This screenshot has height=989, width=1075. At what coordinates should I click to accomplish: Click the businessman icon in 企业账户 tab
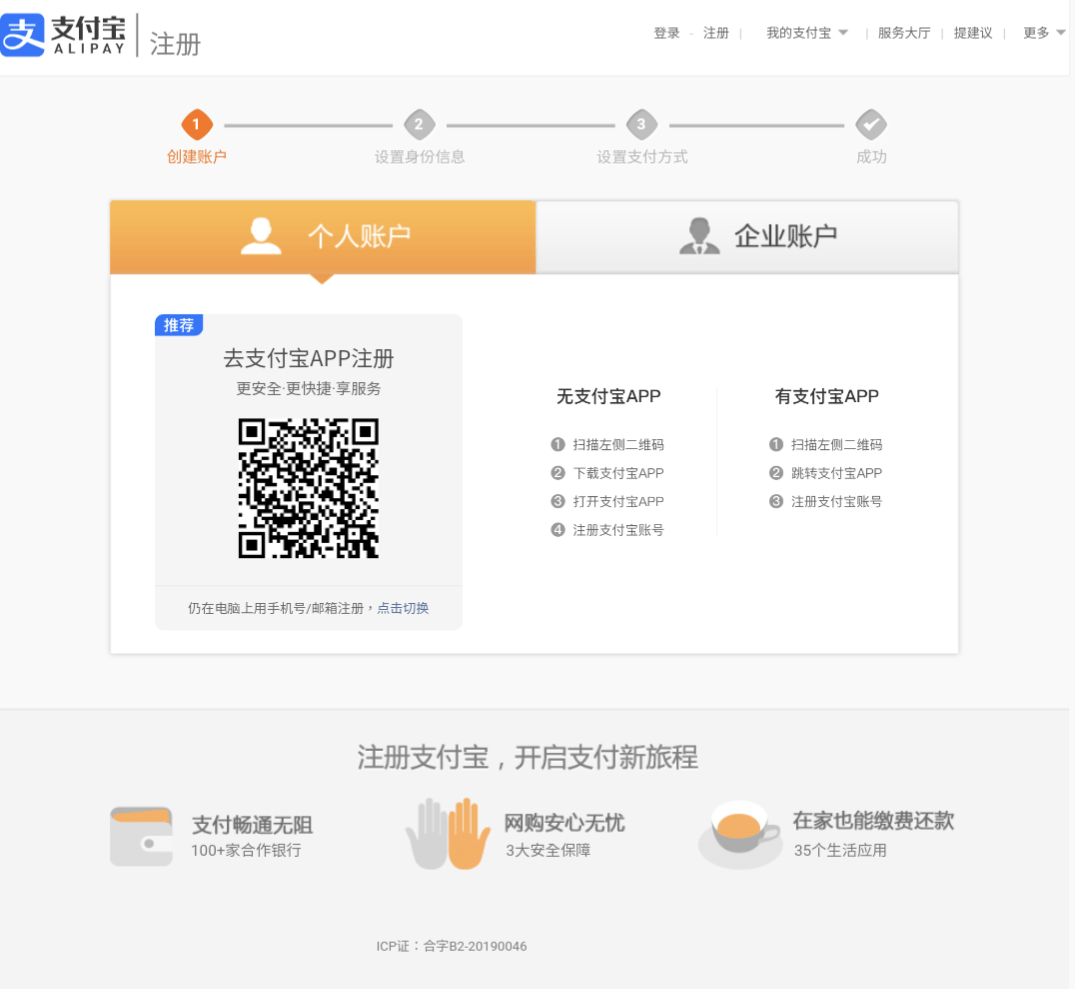699,236
